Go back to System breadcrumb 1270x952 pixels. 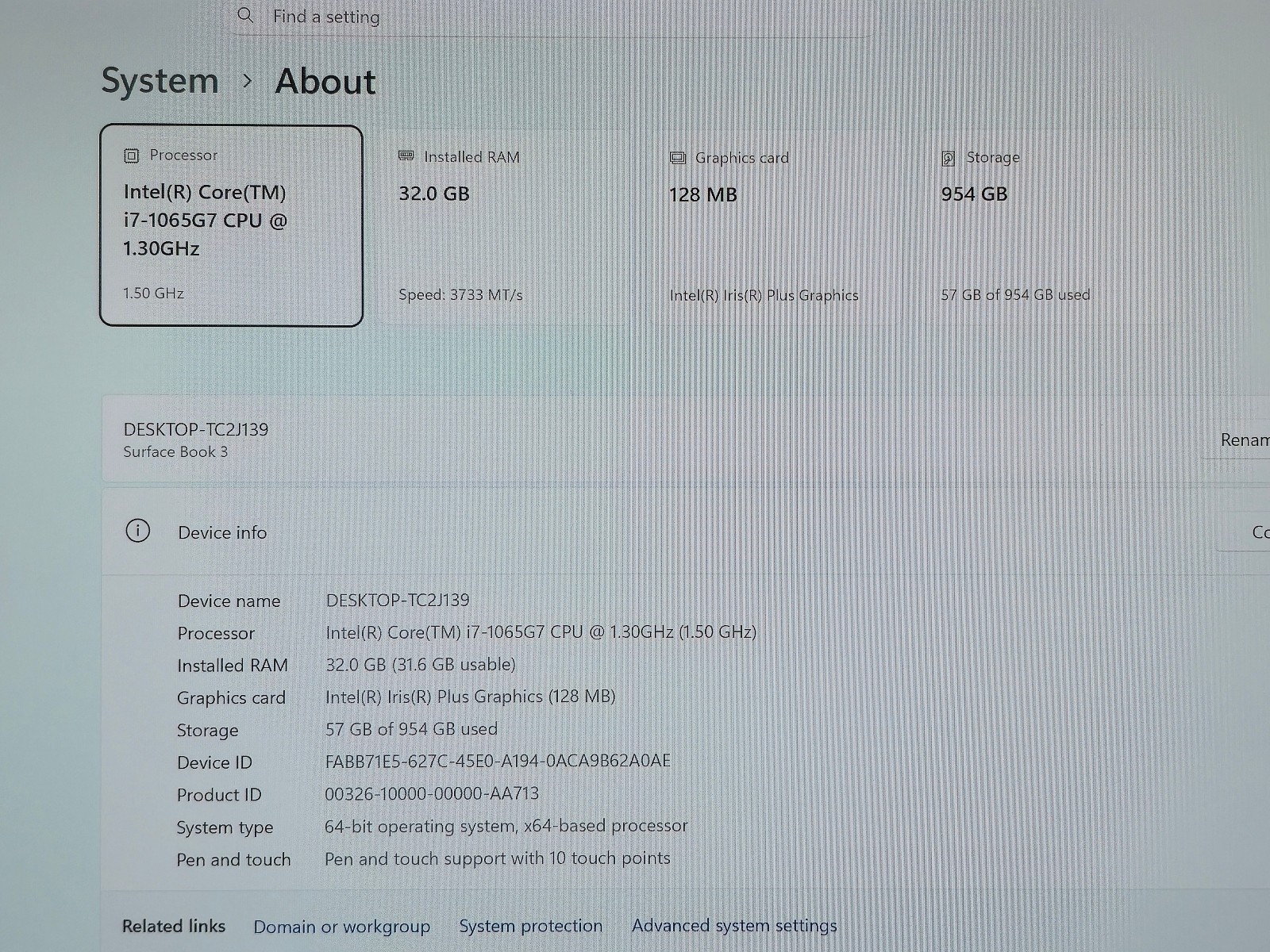click(x=160, y=81)
